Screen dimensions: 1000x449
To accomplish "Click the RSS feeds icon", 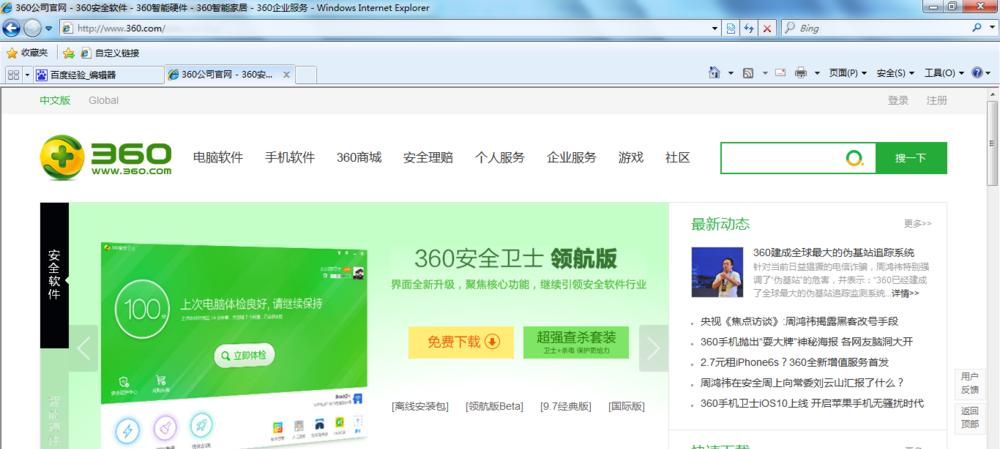I will (748, 73).
